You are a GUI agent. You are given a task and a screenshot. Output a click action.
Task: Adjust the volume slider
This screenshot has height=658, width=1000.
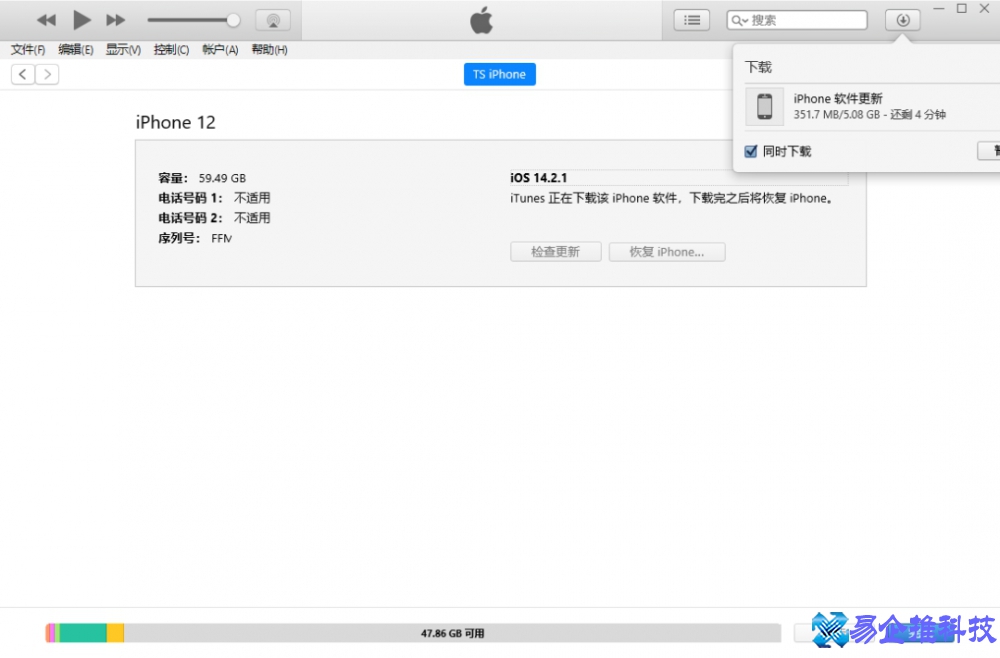click(195, 18)
